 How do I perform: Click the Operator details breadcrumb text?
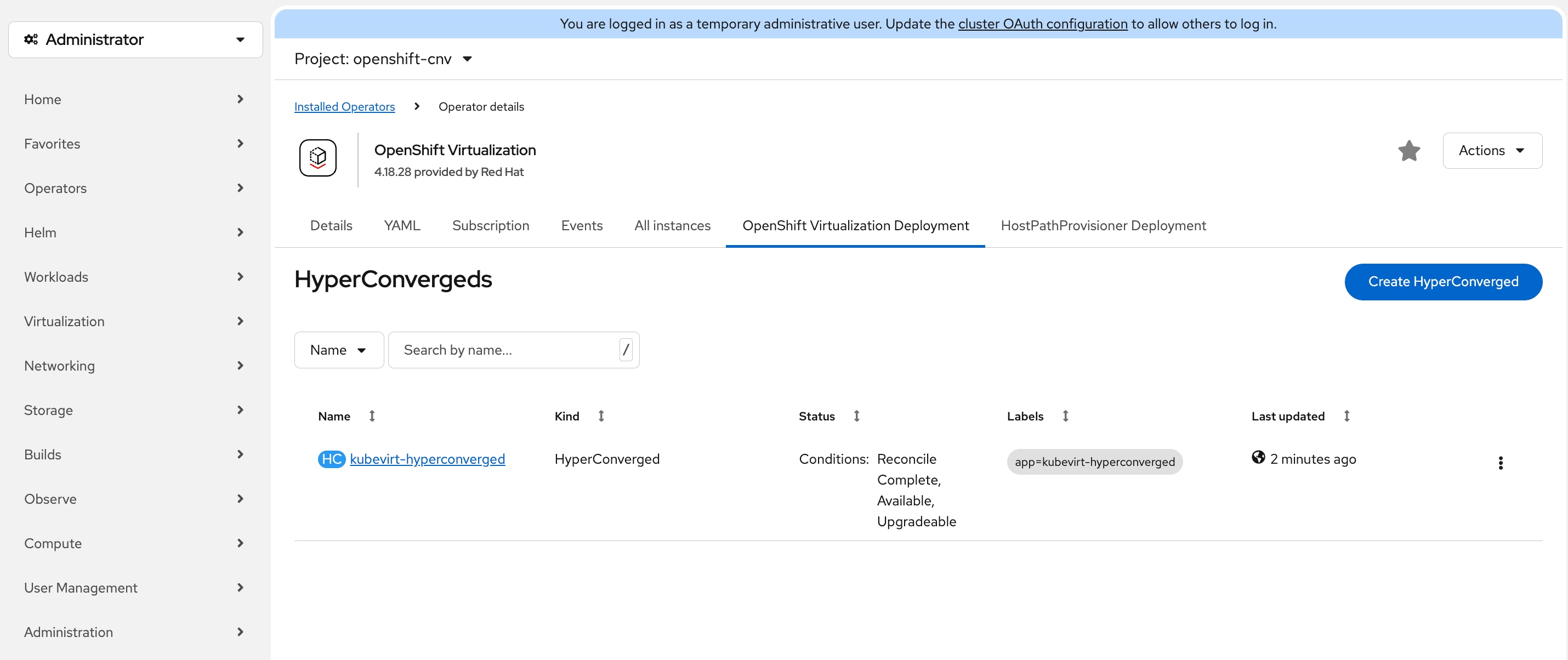481,106
